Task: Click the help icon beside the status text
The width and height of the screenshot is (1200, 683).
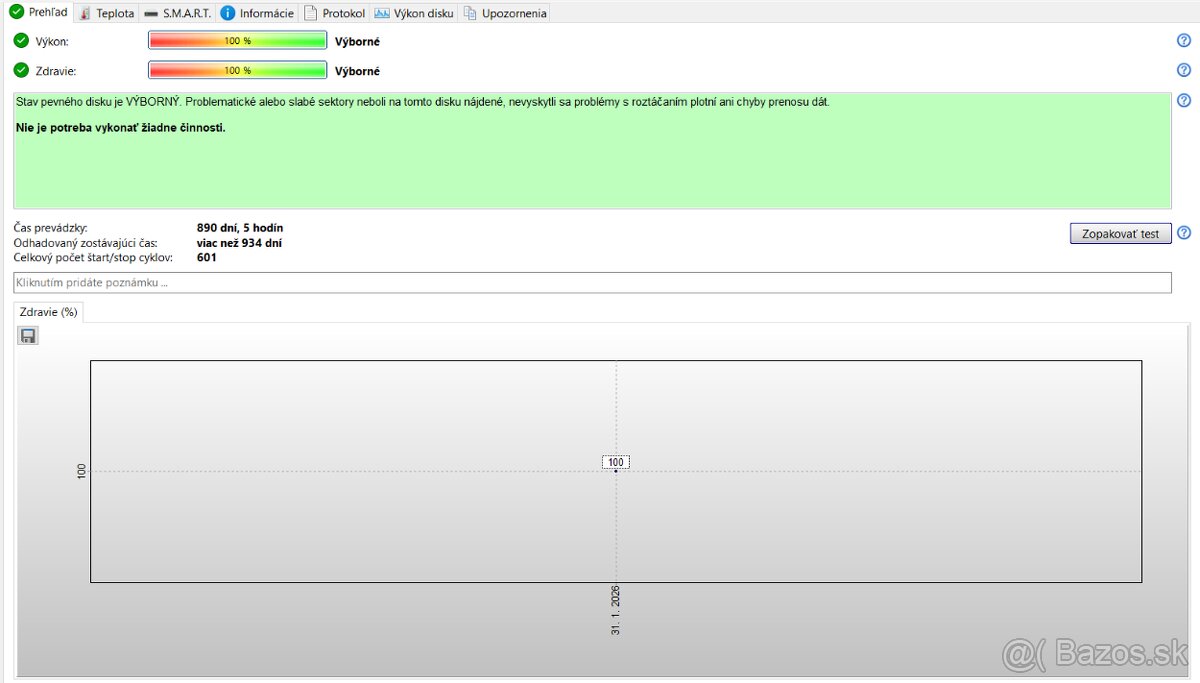Action: click(1184, 100)
